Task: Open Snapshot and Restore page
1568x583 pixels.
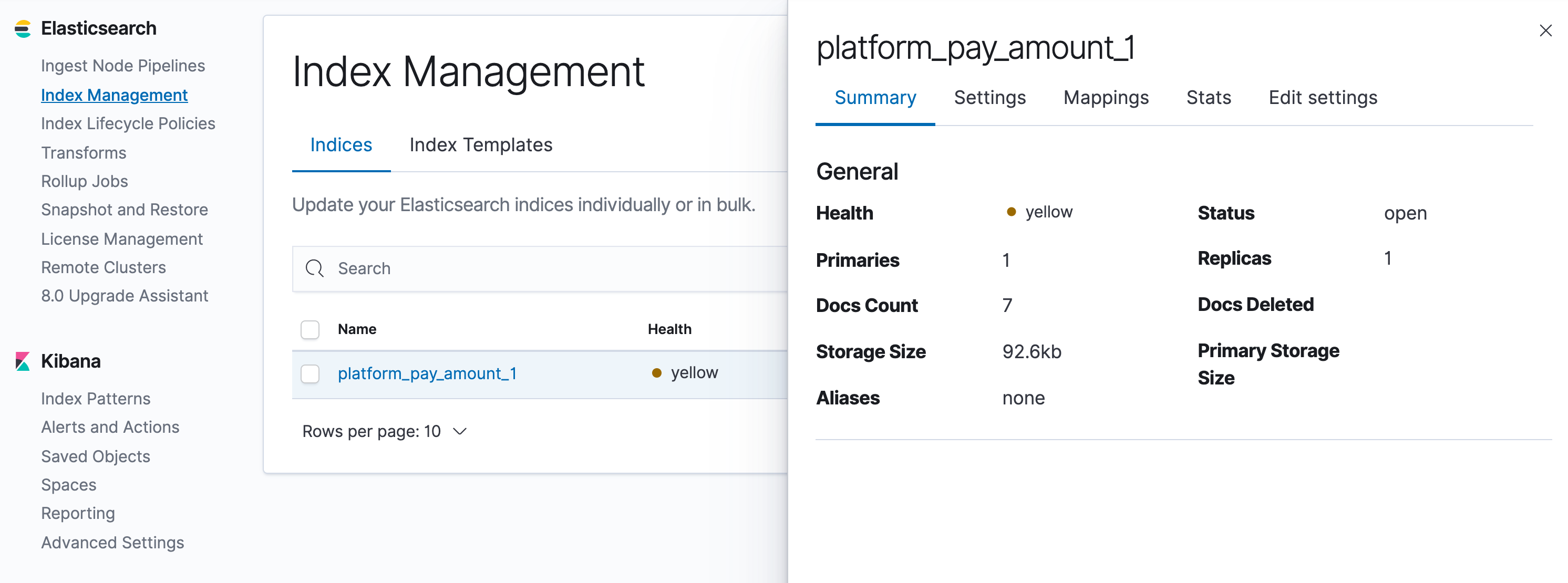Action: [124, 210]
